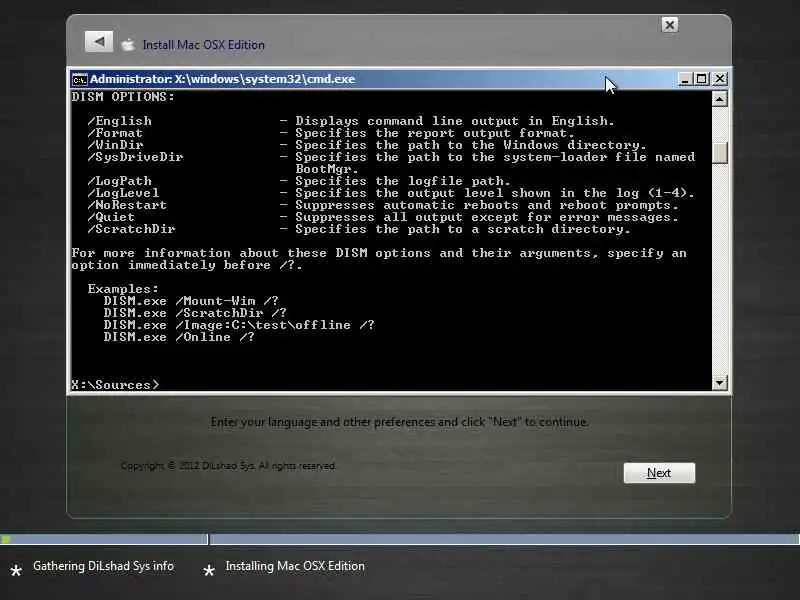Minimize the Administrator cmd.exe window
The image size is (800, 600).
685,79
